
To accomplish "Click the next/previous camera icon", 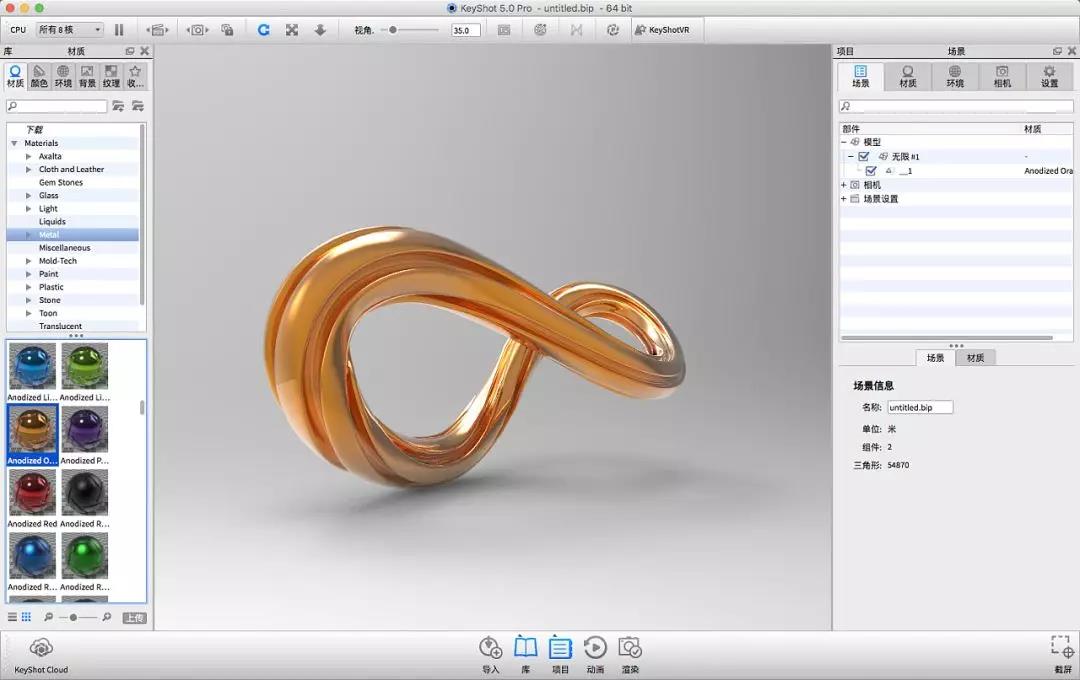I will click(198, 30).
